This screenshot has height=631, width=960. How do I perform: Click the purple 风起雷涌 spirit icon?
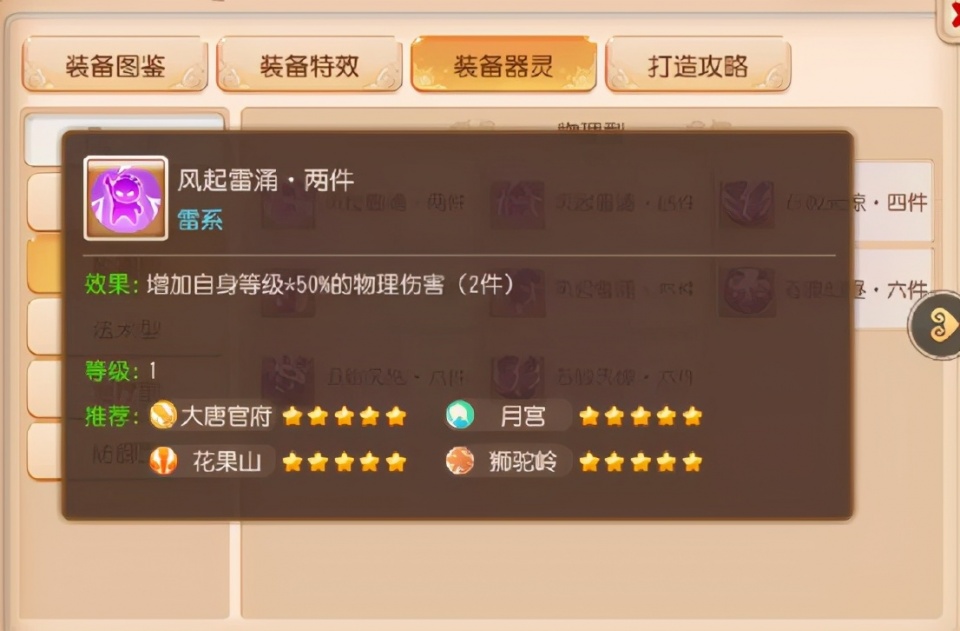click(126, 198)
